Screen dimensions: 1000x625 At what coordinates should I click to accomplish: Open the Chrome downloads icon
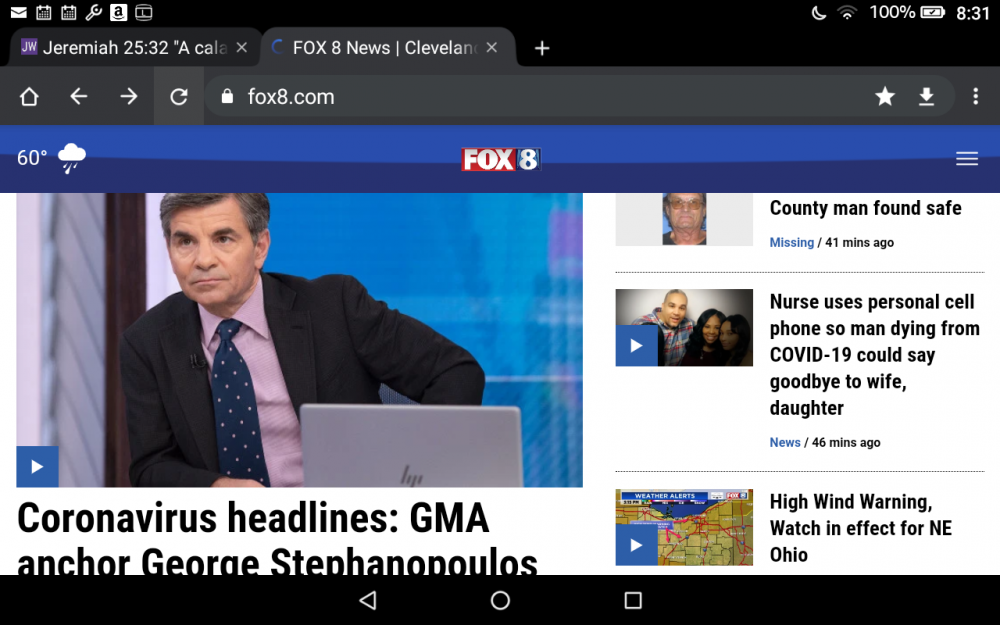click(926, 96)
